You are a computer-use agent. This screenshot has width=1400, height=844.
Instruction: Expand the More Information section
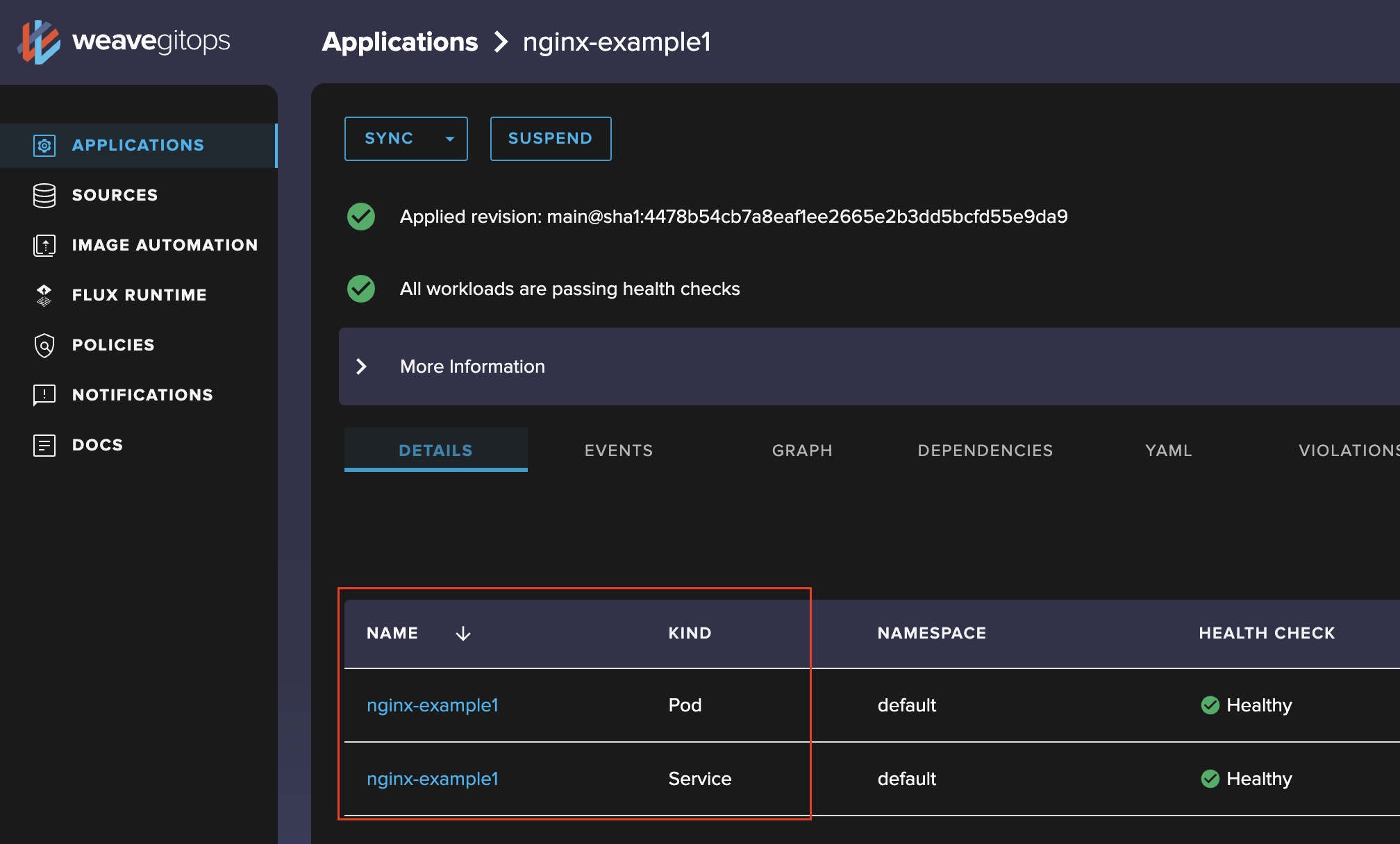362,366
